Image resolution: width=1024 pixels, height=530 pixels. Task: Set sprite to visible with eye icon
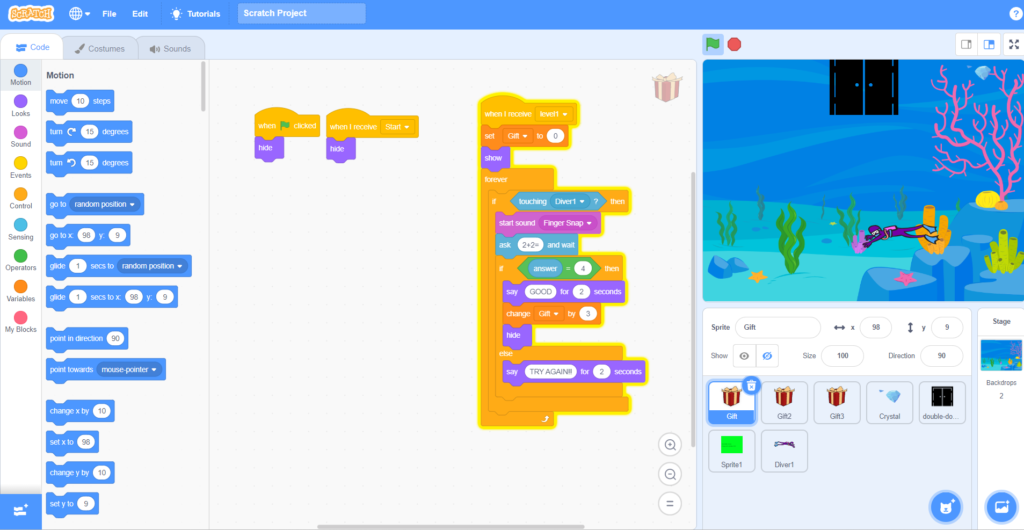pyautogui.click(x=743, y=356)
